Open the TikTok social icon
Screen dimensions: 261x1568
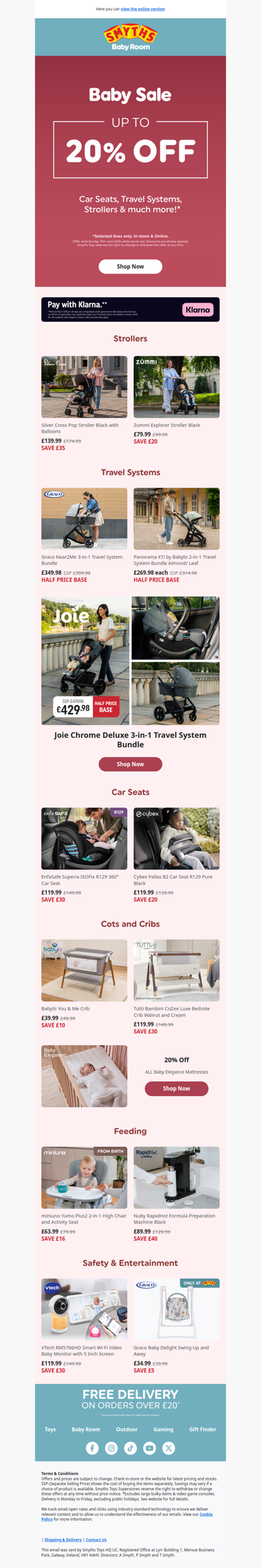tap(130, 1448)
